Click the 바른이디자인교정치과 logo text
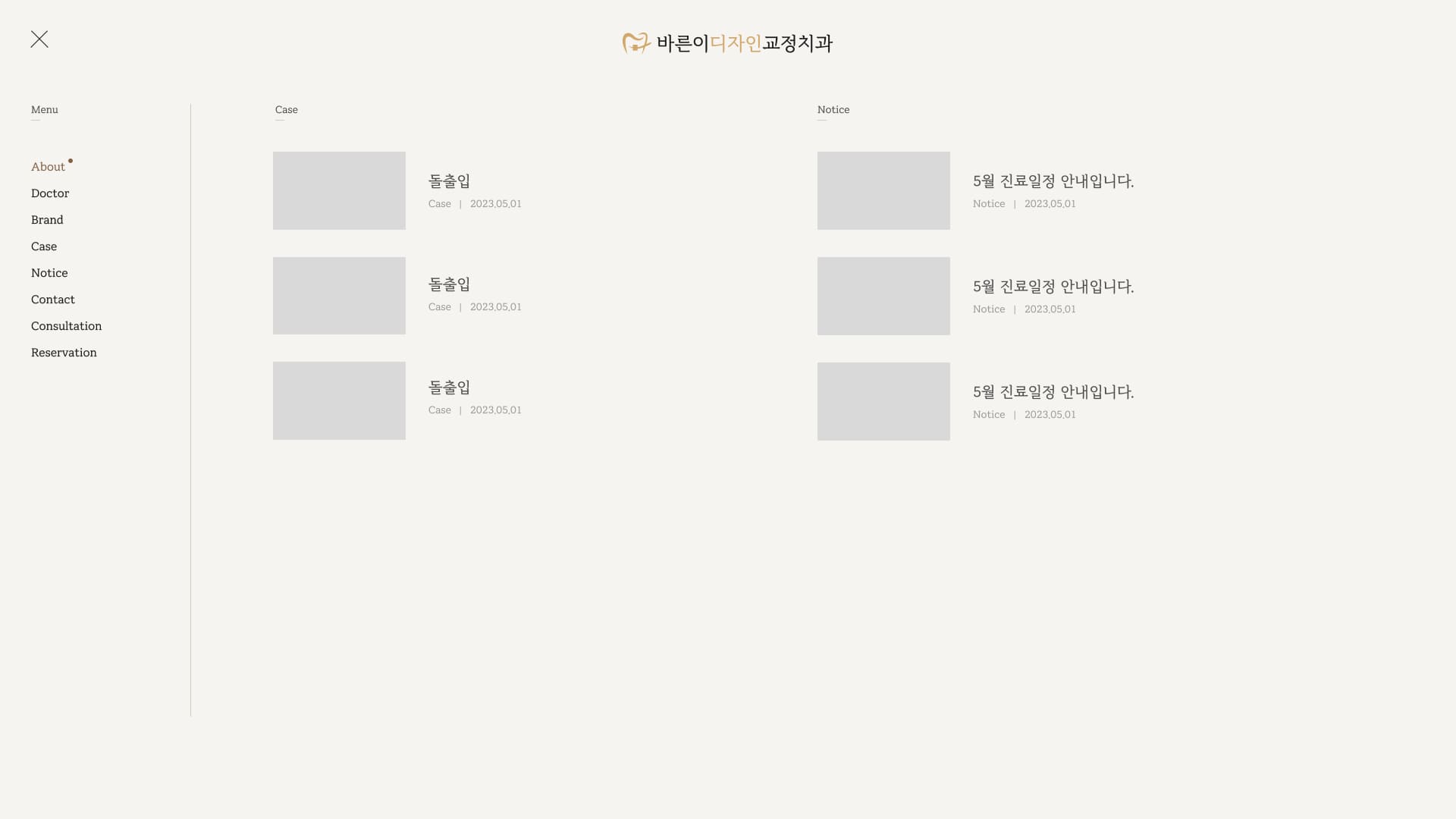The width and height of the screenshot is (1456, 819). pyautogui.click(x=745, y=43)
